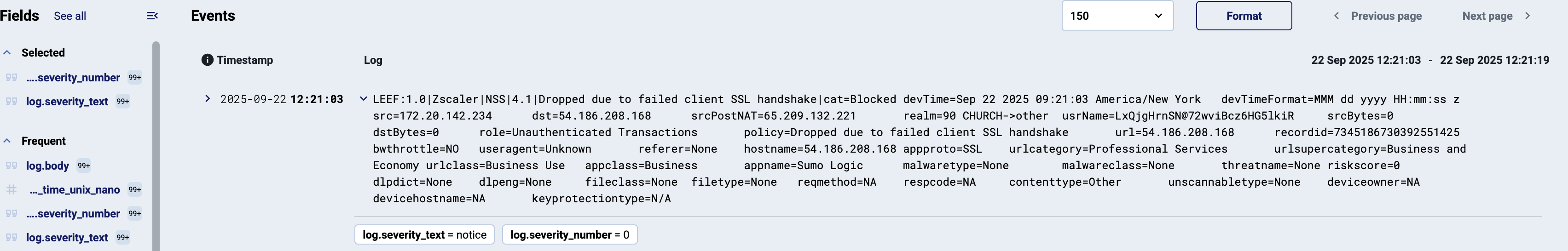Screen dimensions: 1568x251
Task: Click string icon beside Selected severity_number
Action: (11, 77)
